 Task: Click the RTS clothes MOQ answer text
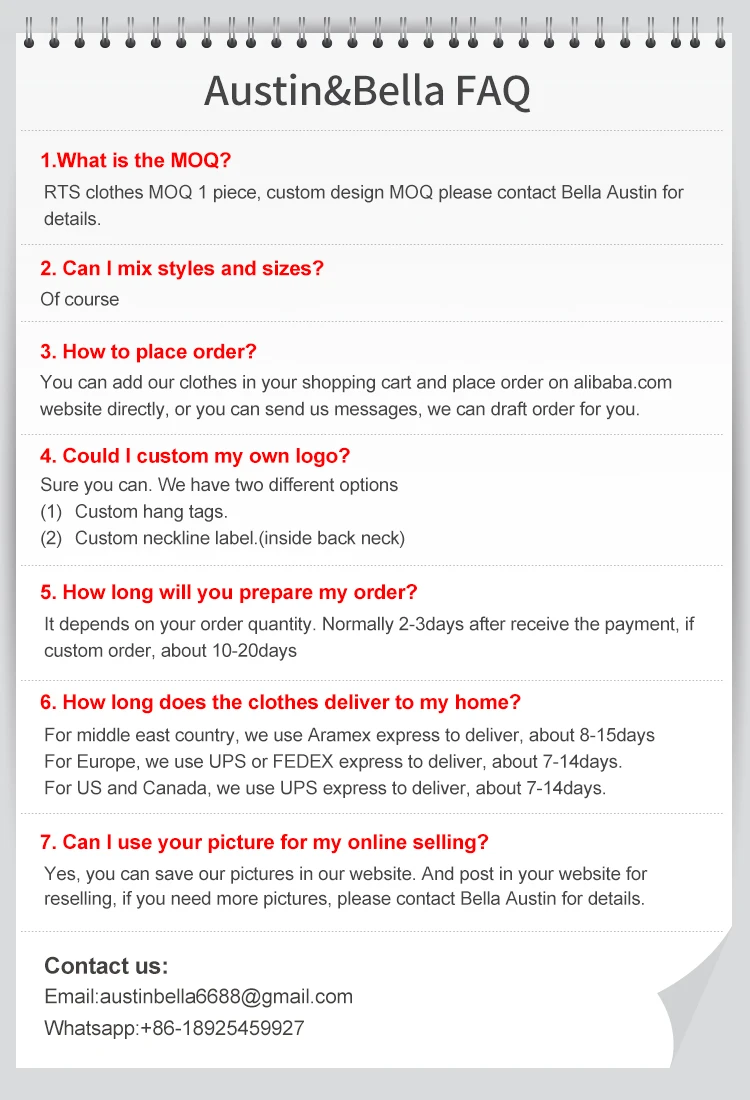click(x=363, y=205)
